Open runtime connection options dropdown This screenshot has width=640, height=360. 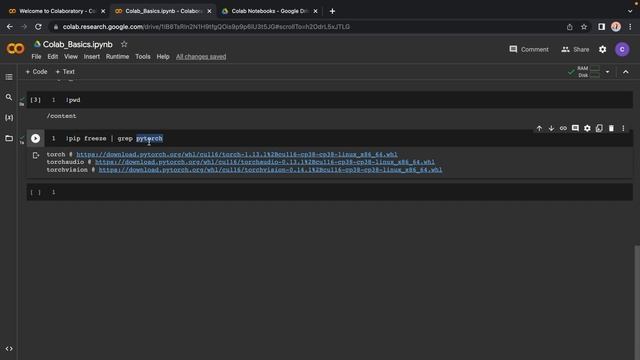607,72
